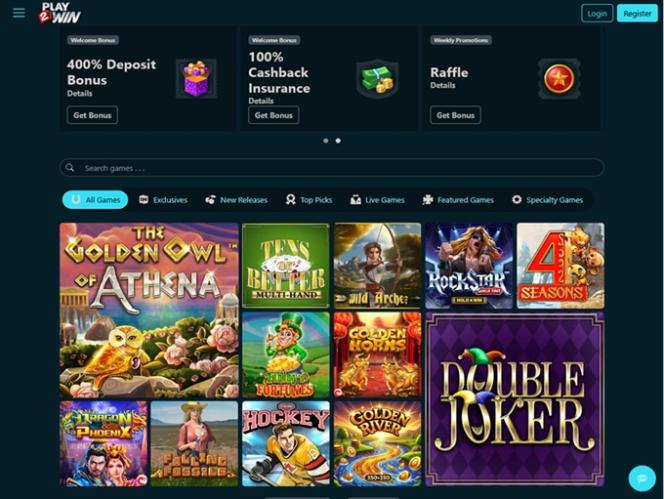This screenshot has height=499, width=664.
Task: Show the New Releases games
Action: pos(236,200)
